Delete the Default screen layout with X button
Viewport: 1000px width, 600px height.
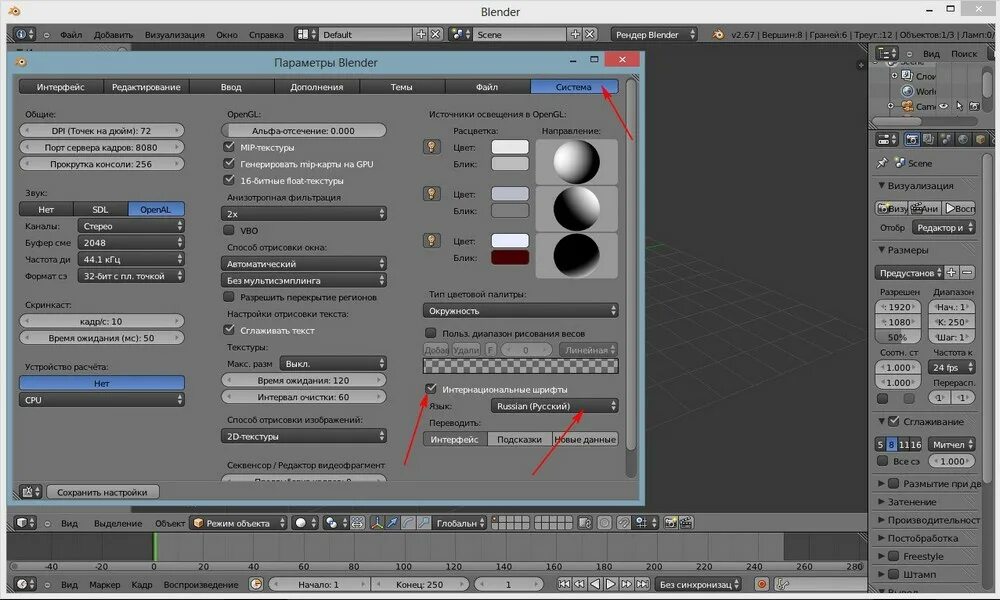point(436,34)
